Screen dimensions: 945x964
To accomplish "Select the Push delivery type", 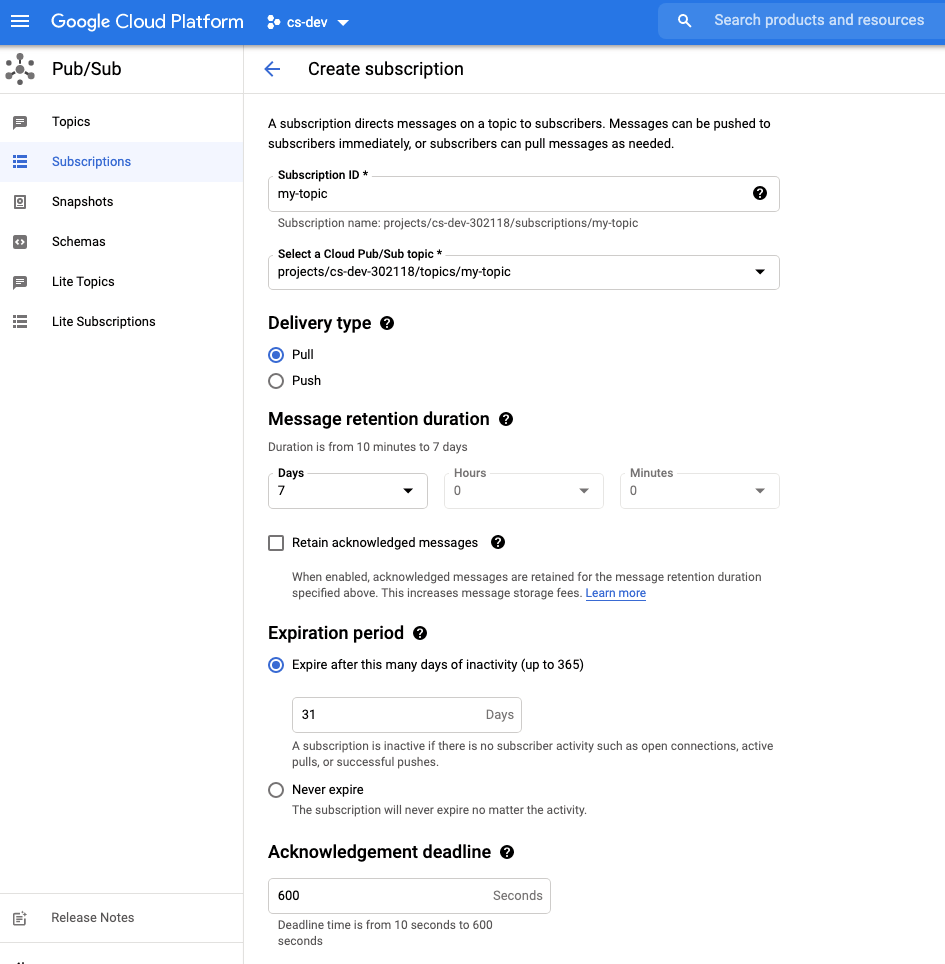I will (x=276, y=381).
